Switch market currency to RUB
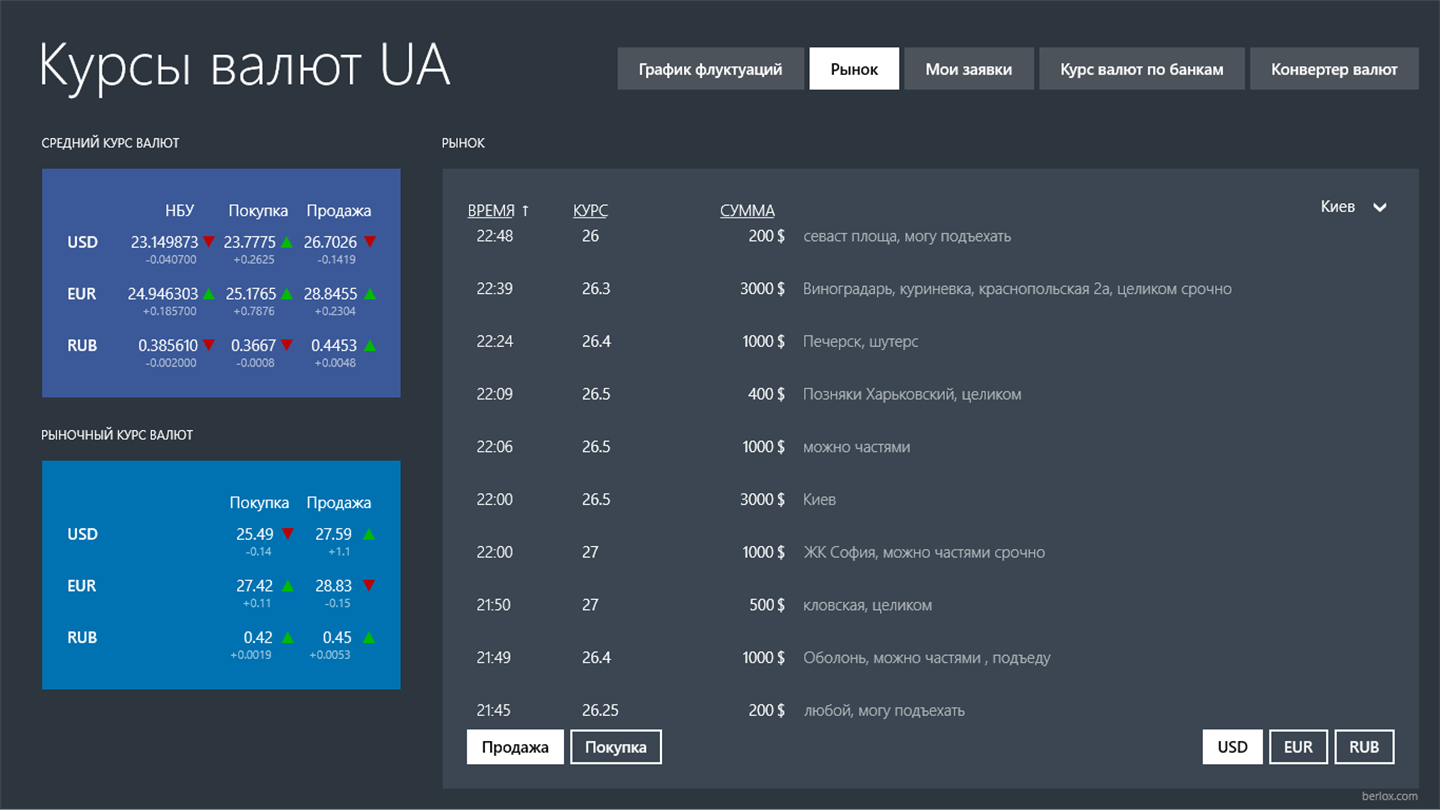This screenshot has width=1440, height=810. pyautogui.click(x=1364, y=747)
